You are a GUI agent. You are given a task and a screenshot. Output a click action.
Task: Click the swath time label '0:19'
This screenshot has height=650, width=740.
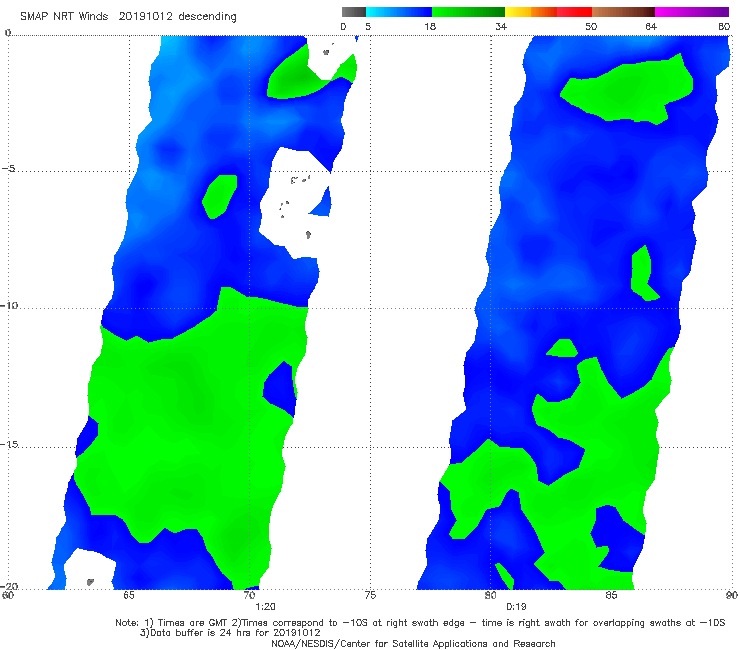(516, 607)
